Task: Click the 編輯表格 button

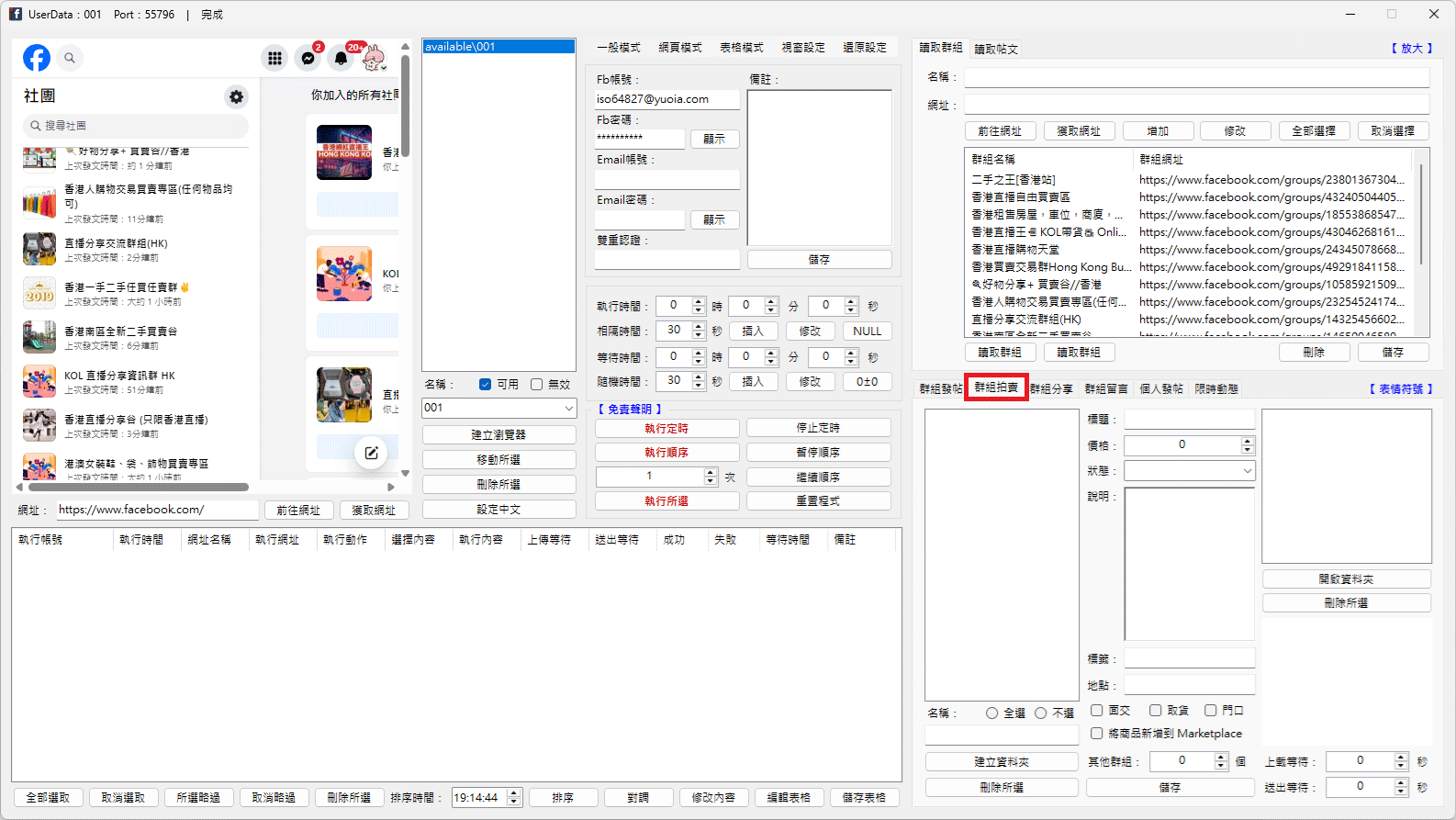Action: click(789, 798)
